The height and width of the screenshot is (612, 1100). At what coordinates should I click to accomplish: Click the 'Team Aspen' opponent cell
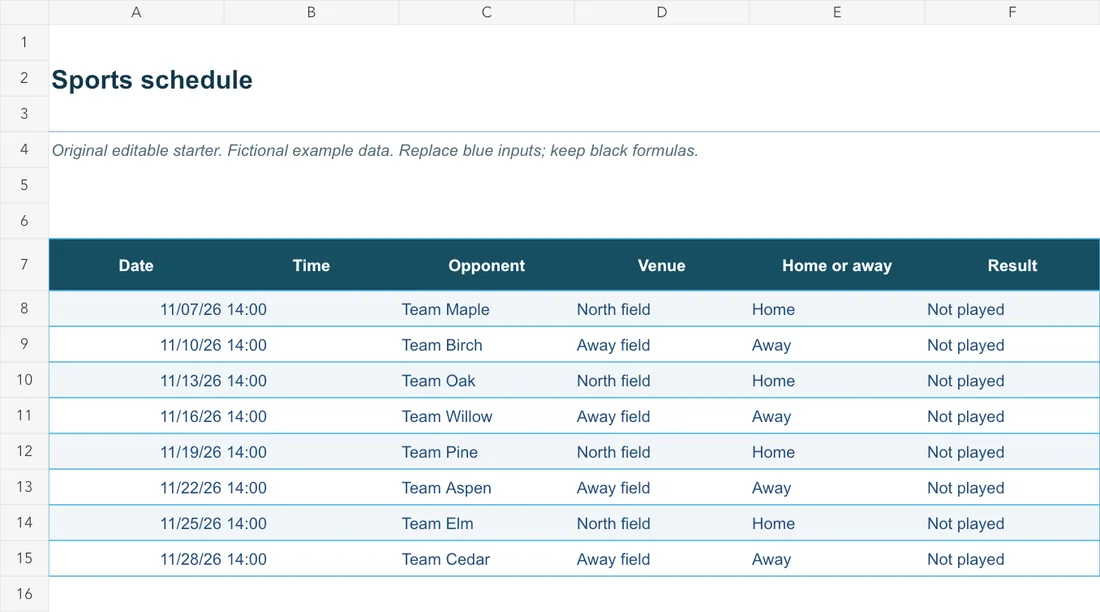pyautogui.click(x=486, y=488)
